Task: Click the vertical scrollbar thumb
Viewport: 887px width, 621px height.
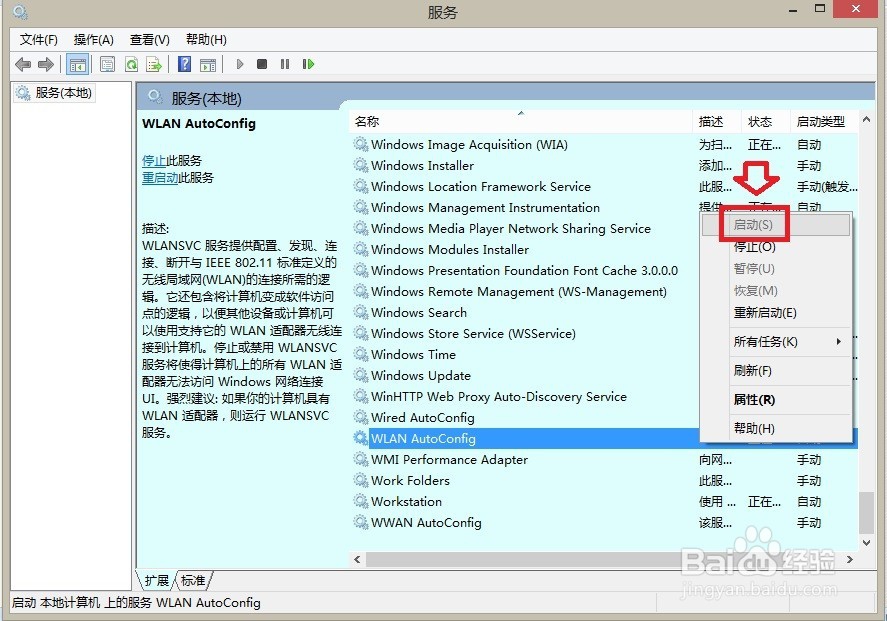Action: point(866,513)
